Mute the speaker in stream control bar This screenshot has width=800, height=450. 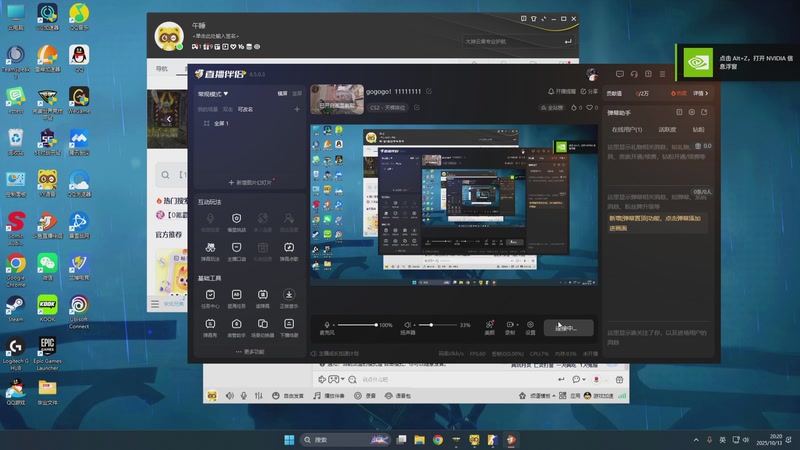(407, 325)
